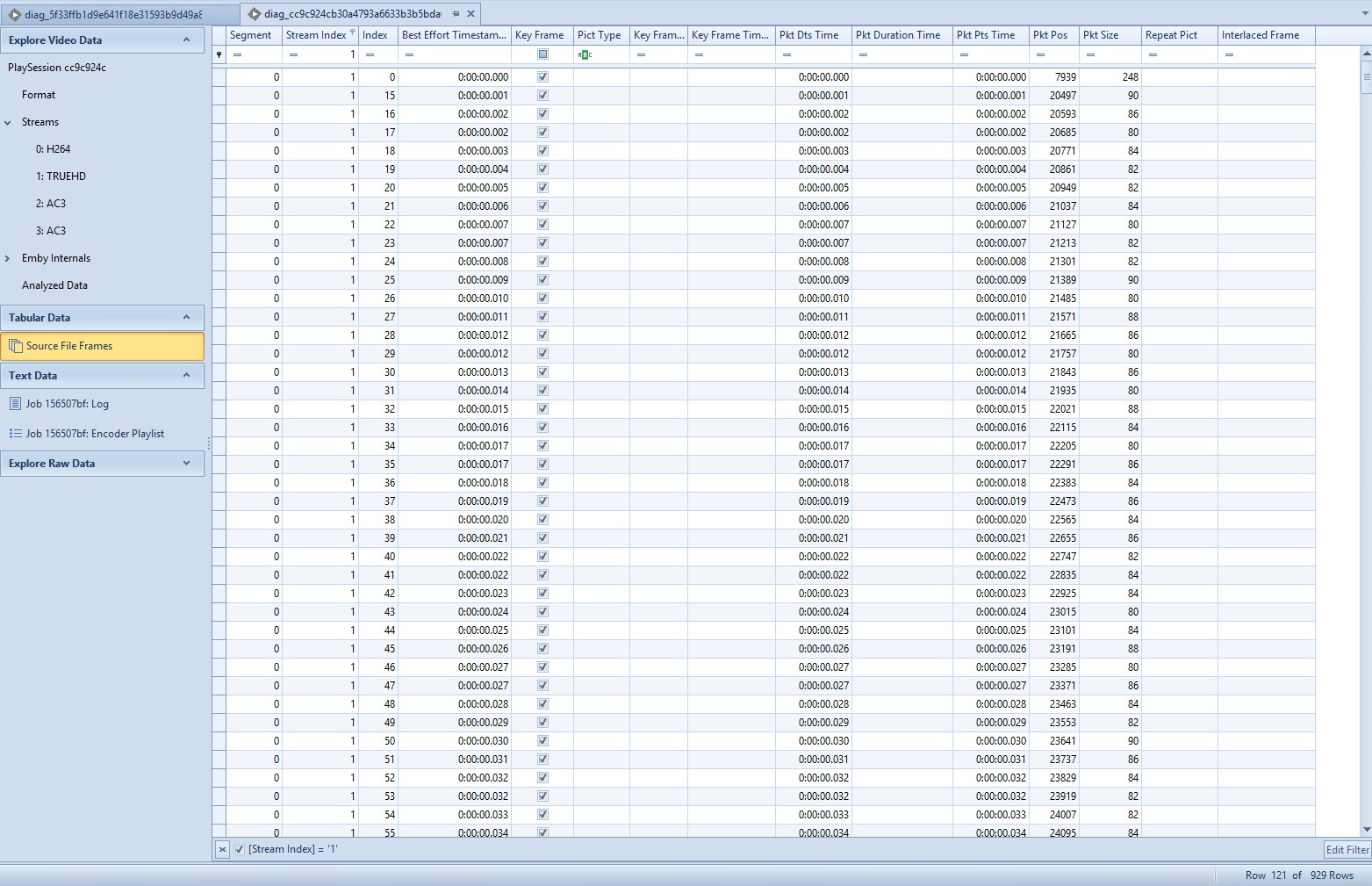Expand the Explore Raw Data section
The height and width of the screenshot is (886, 1372).
tap(186, 464)
